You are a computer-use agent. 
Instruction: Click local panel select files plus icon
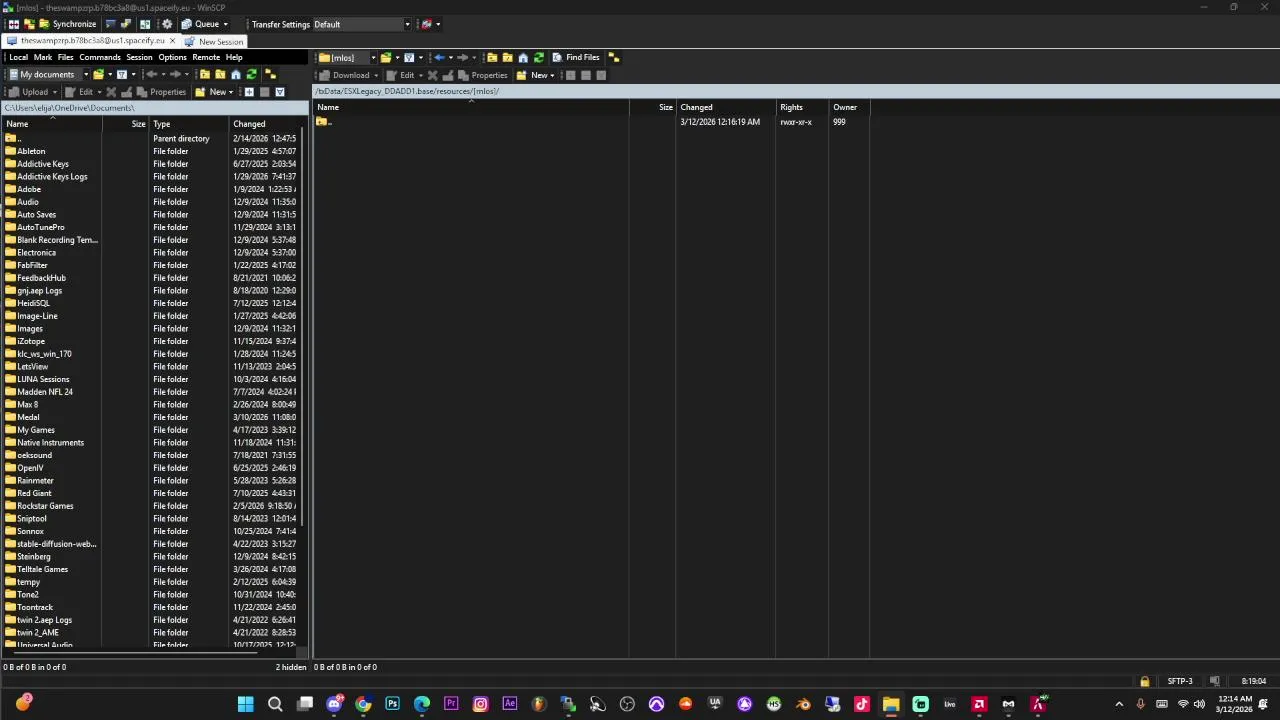(x=249, y=92)
